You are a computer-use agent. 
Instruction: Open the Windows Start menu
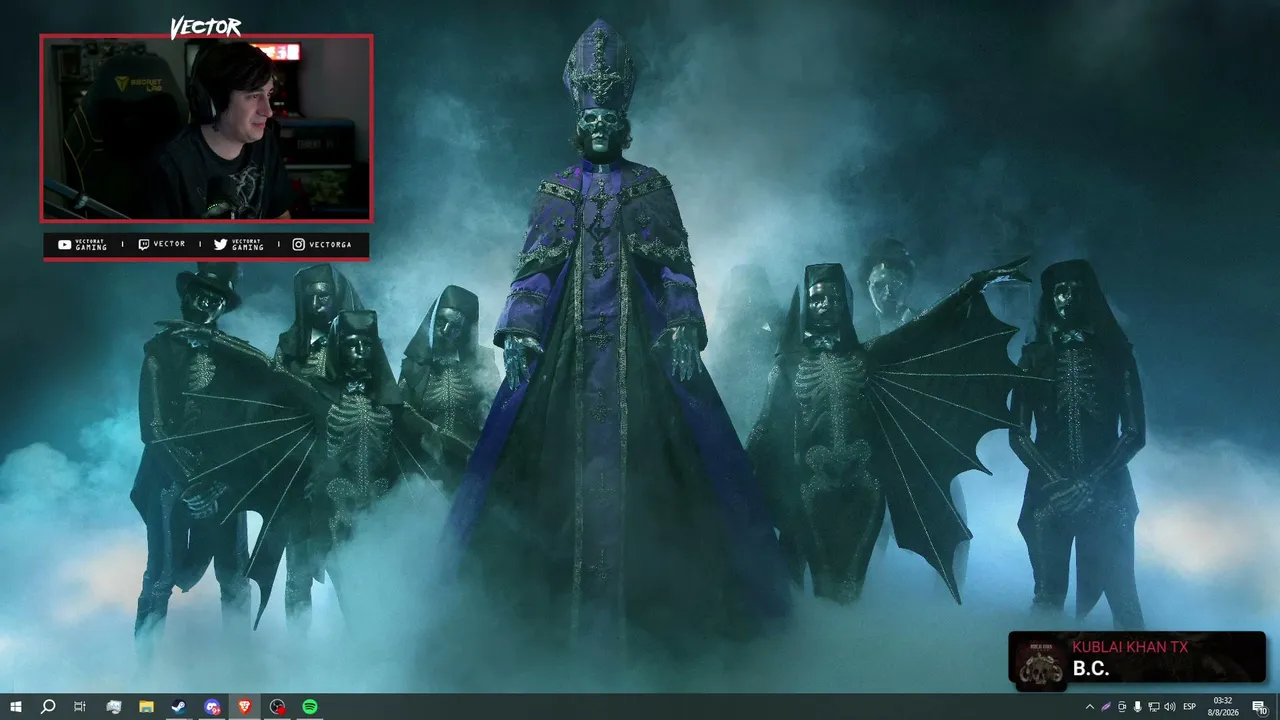pos(15,707)
